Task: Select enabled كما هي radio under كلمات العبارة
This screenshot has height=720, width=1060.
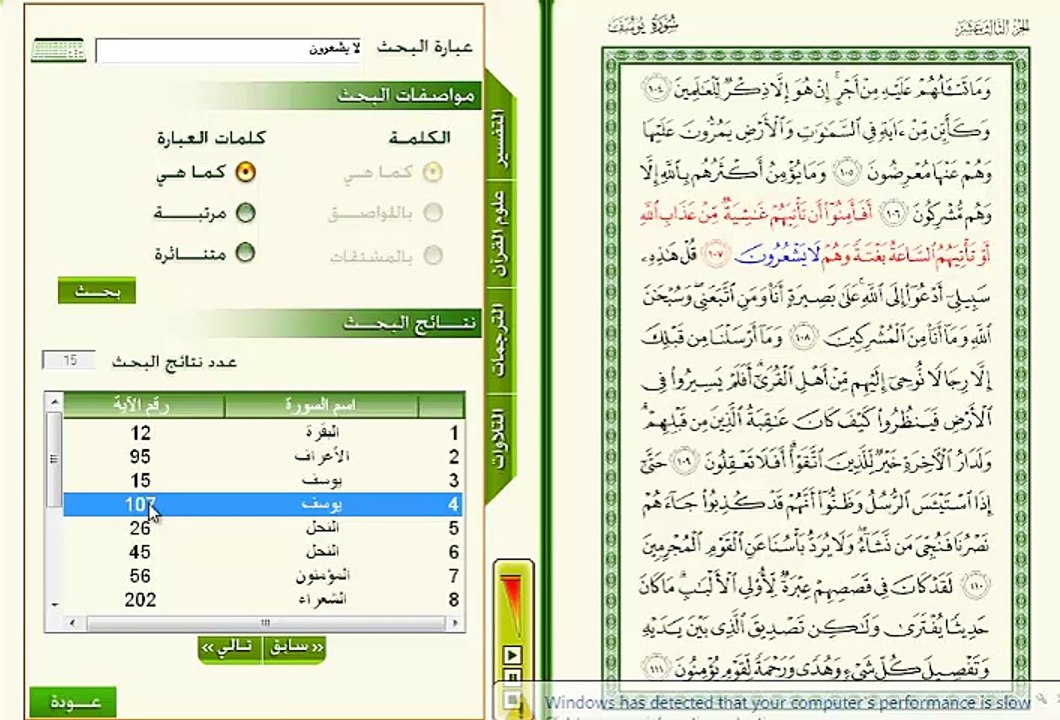Action: pyautogui.click(x=245, y=172)
